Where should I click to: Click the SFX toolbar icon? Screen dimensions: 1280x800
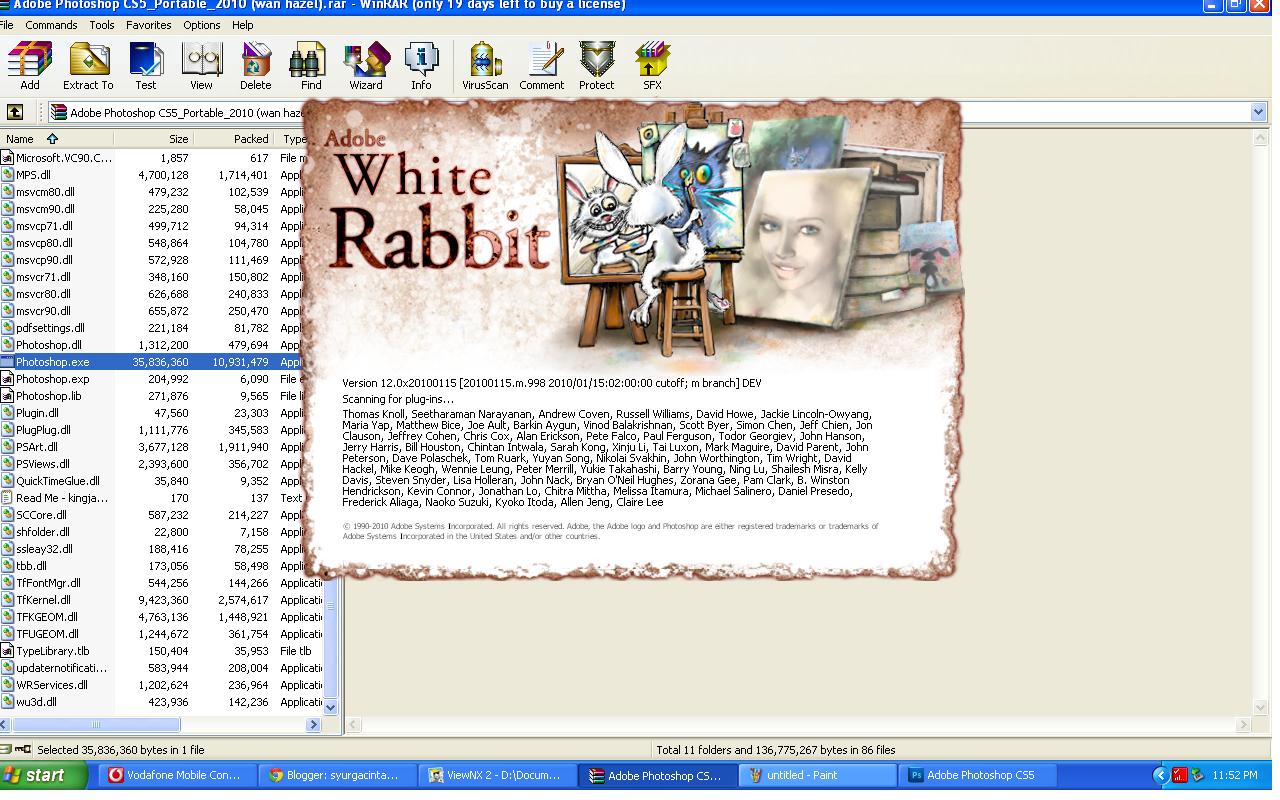pos(652,67)
